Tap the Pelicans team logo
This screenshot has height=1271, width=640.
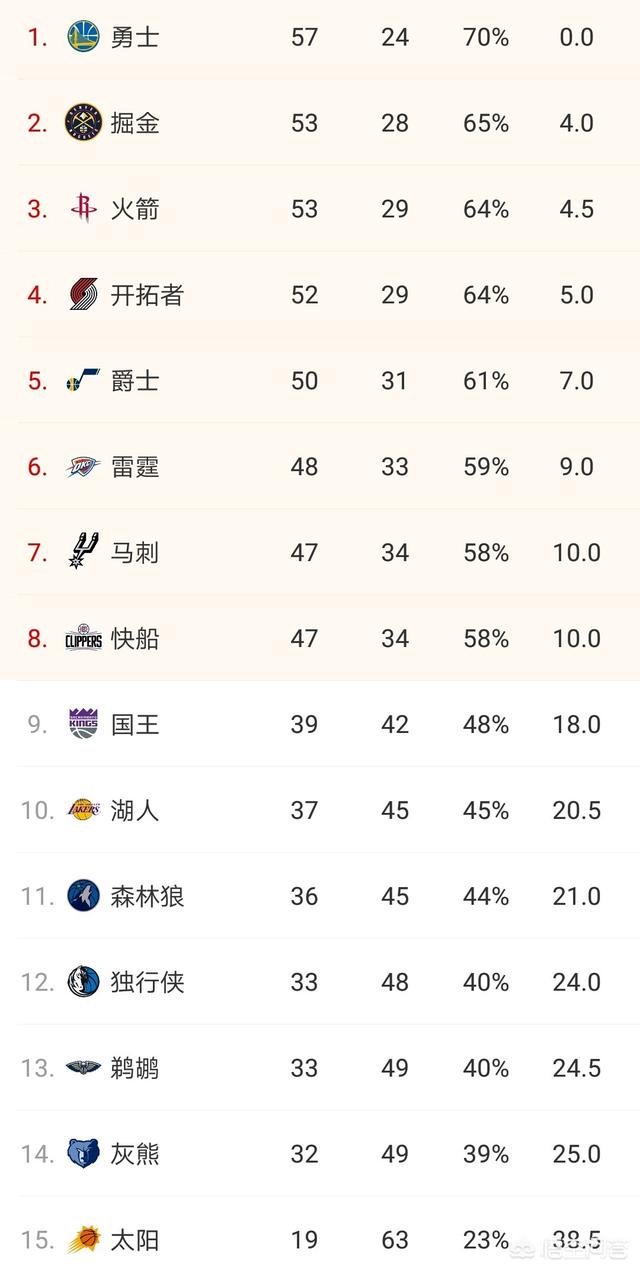point(83,1068)
